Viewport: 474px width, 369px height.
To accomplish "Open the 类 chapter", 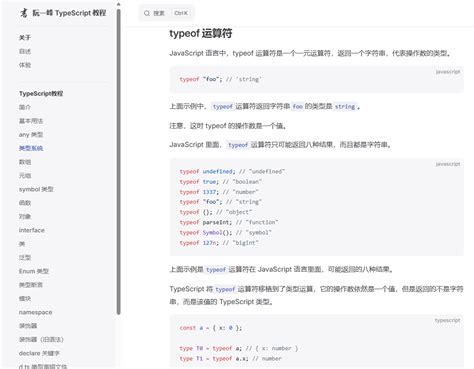I will [22, 244].
